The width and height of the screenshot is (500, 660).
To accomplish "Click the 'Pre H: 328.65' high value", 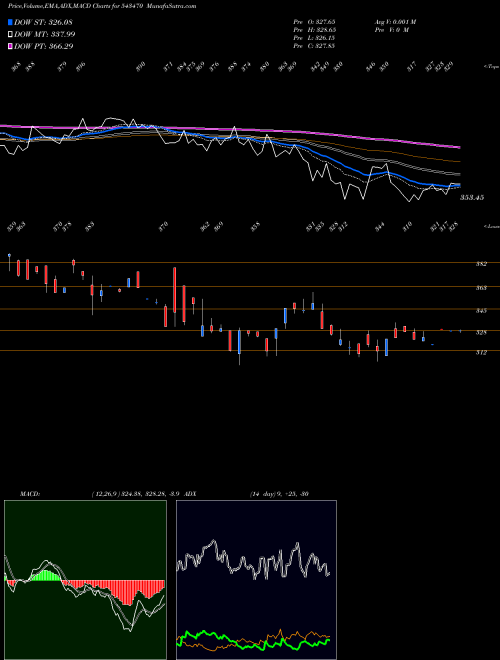I will tap(314, 30).
